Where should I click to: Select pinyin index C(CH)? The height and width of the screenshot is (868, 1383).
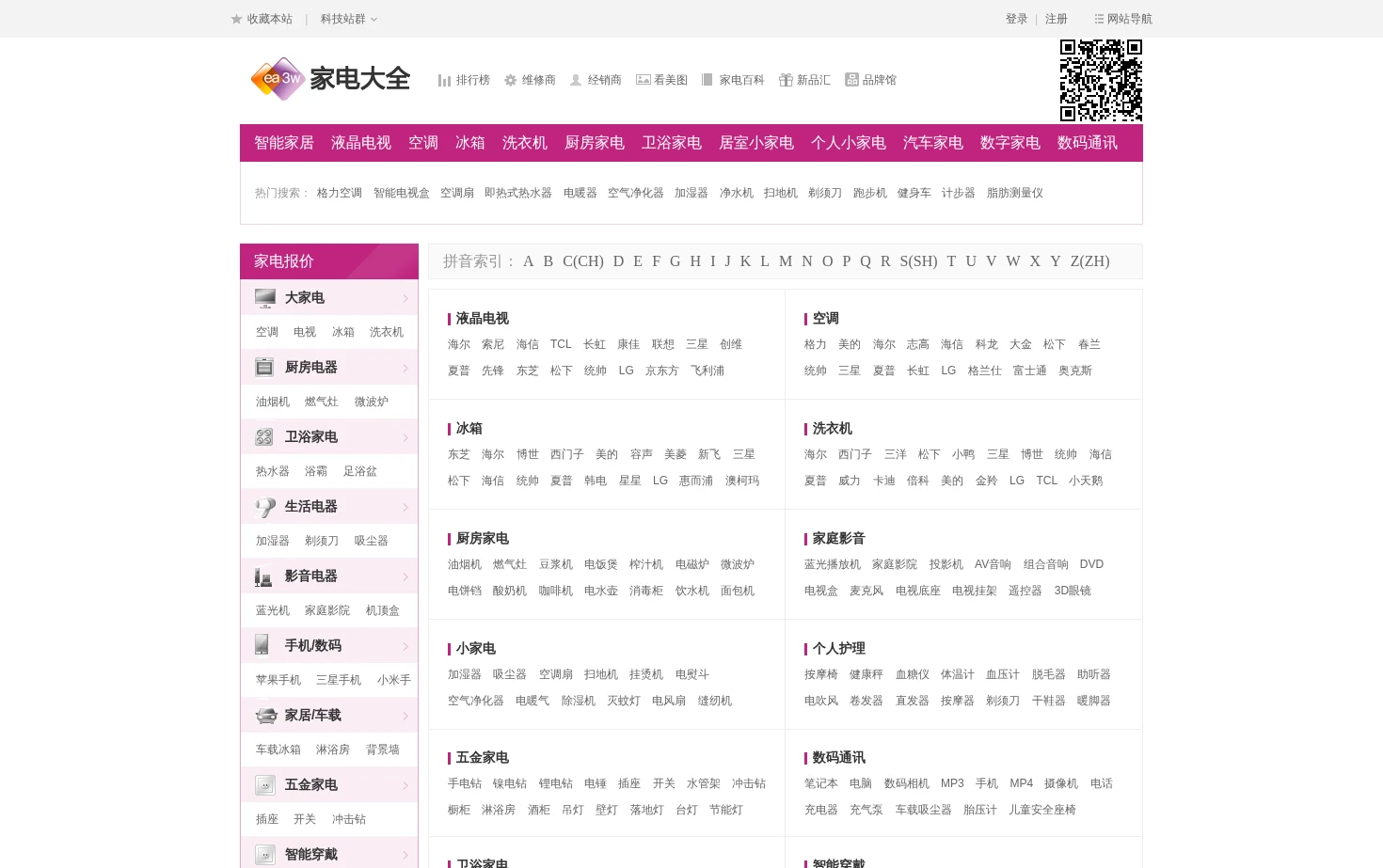pyautogui.click(x=583, y=261)
